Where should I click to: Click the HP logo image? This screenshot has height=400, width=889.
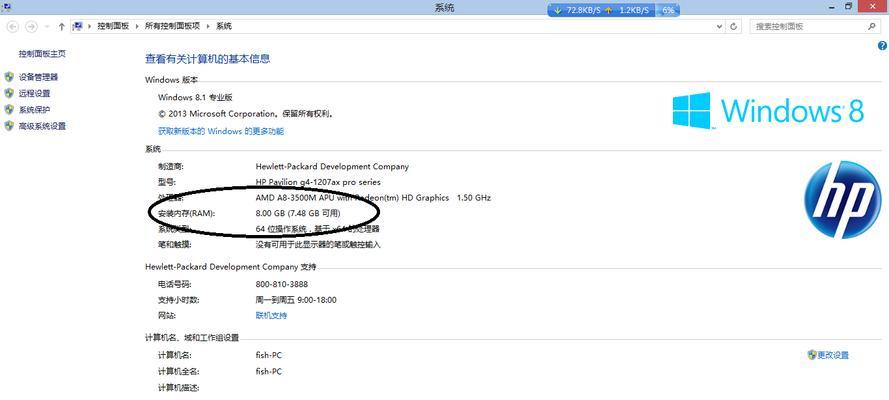click(x=843, y=199)
